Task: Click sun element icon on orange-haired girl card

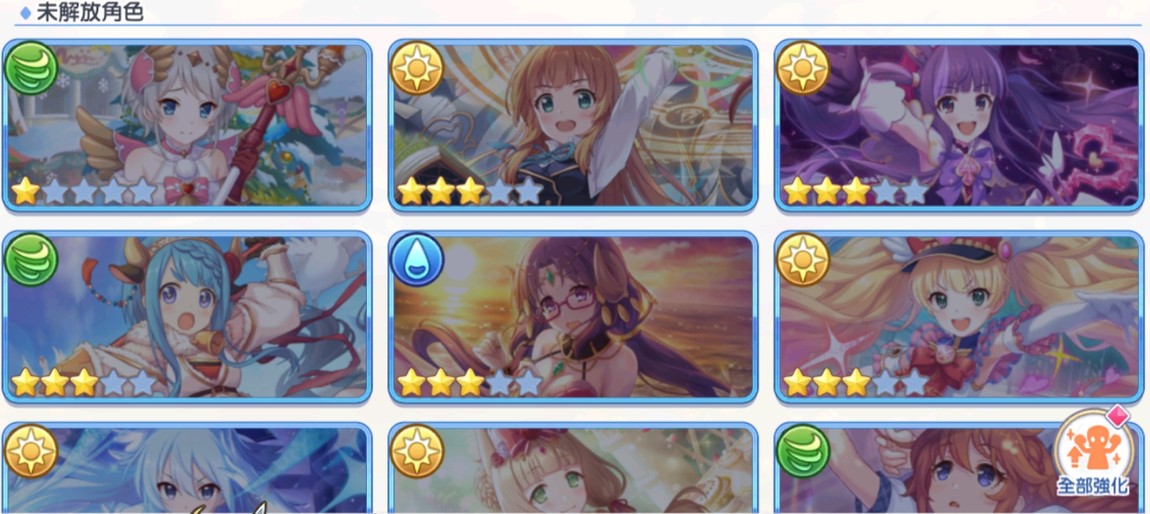Action: click(x=417, y=68)
